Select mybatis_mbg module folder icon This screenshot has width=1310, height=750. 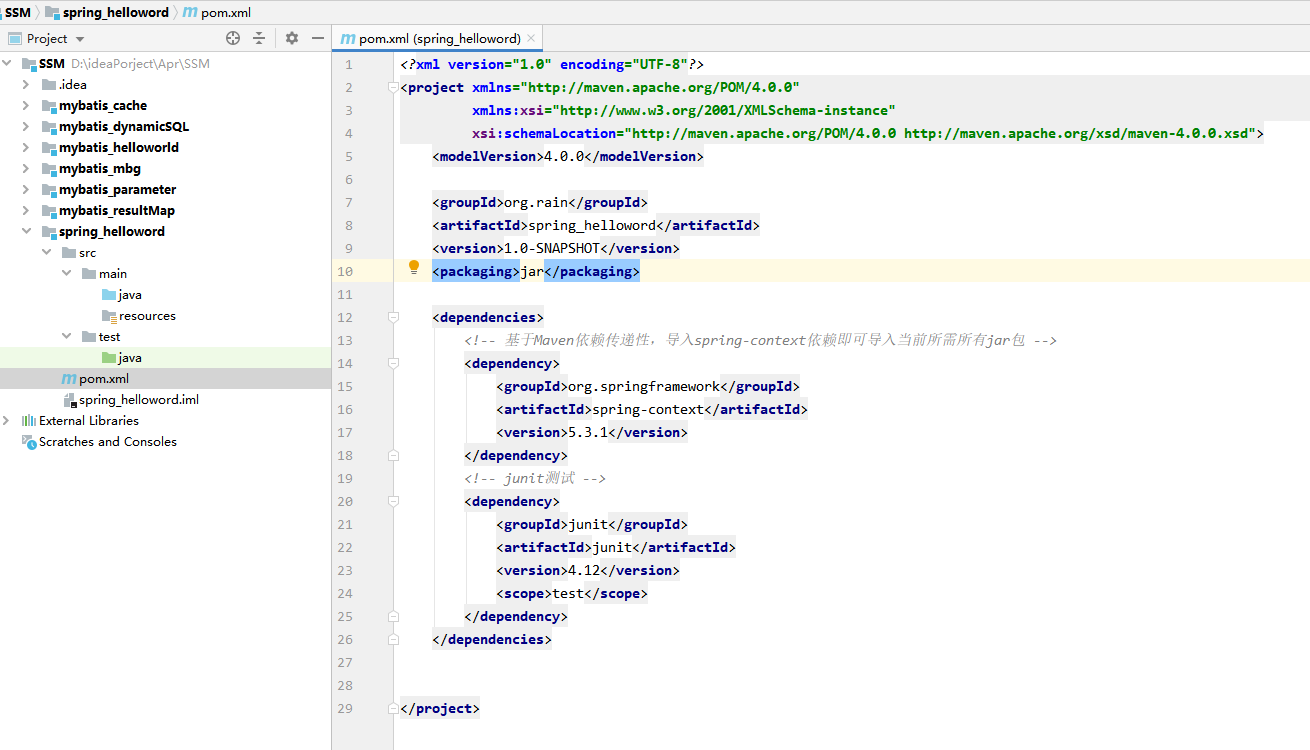[x=49, y=169]
